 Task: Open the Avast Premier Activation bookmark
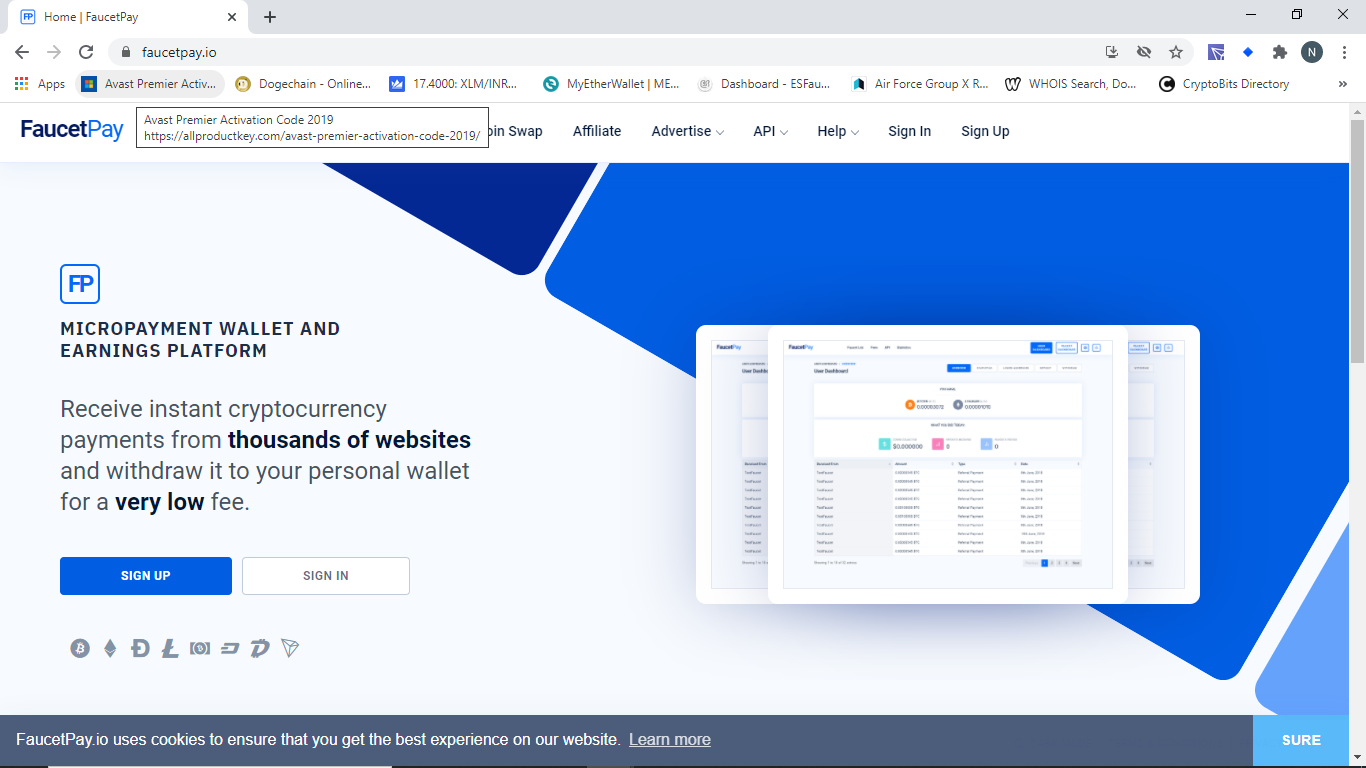pyautogui.click(x=150, y=84)
